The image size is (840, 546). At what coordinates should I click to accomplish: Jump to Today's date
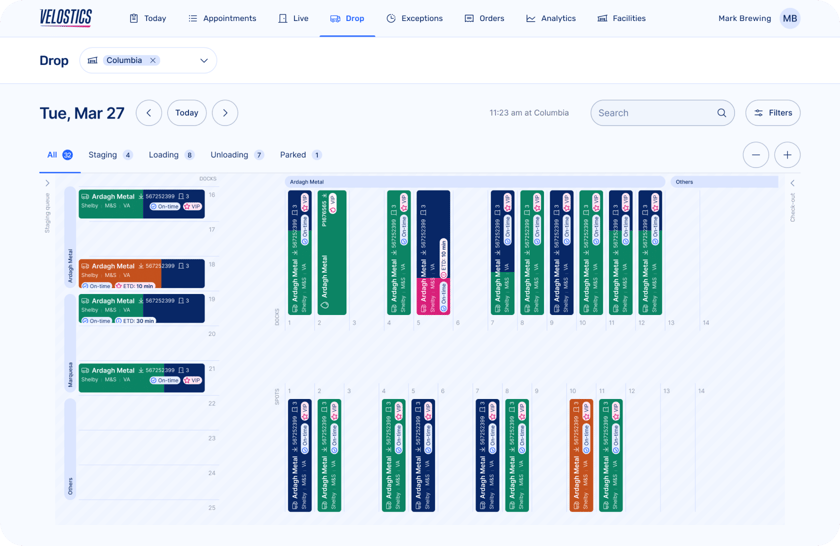coord(186,113)
